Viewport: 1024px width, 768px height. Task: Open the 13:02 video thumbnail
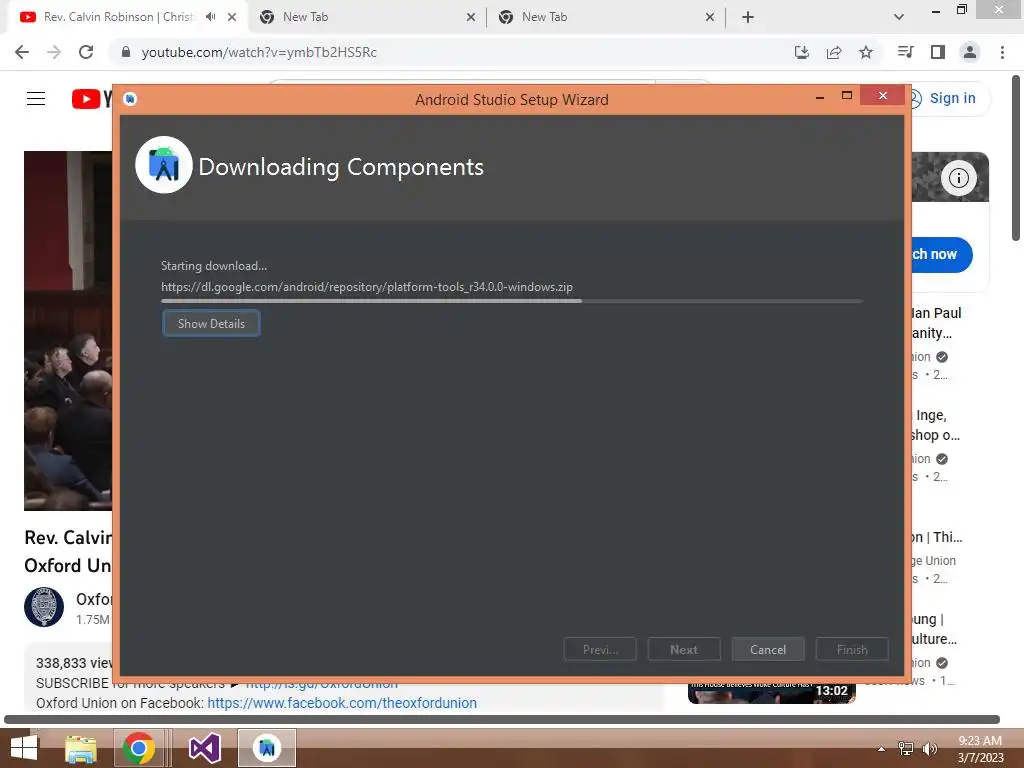point(771,693)
